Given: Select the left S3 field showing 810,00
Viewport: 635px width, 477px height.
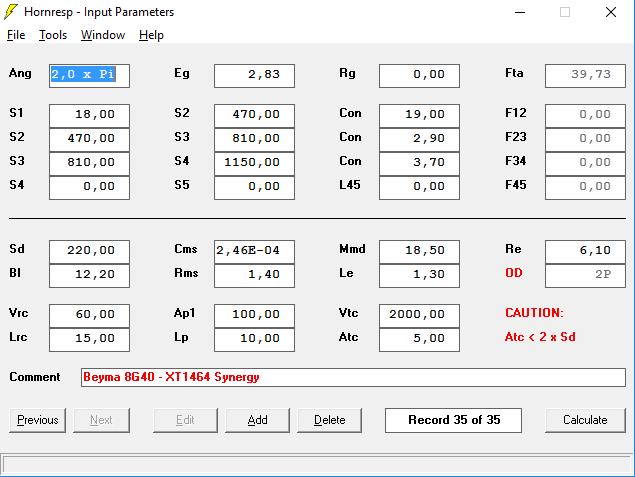Looking at the screenshot, I should pos(89,164).
